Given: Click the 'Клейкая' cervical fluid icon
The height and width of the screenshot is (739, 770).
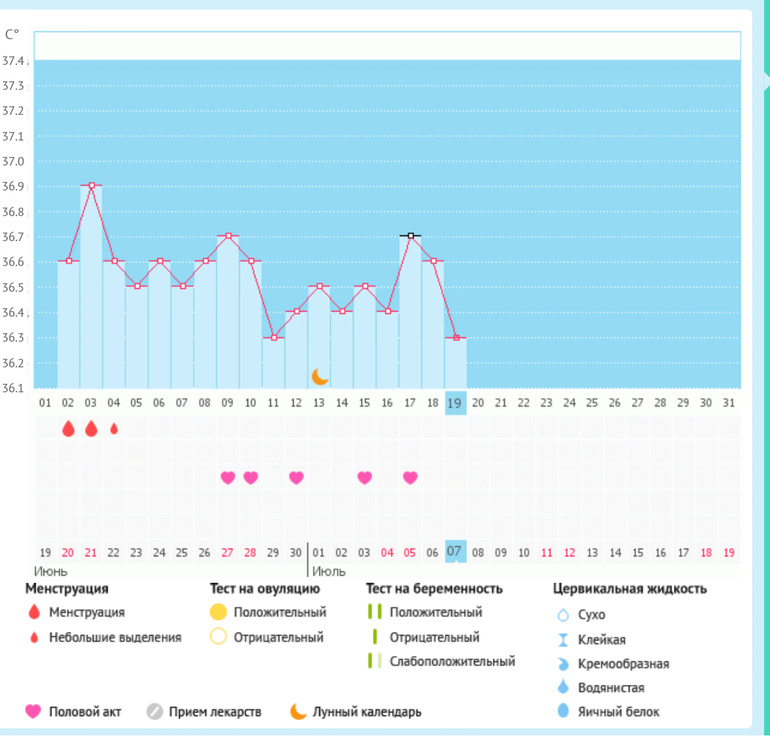Looking at the screenshot, I should 562,640.
